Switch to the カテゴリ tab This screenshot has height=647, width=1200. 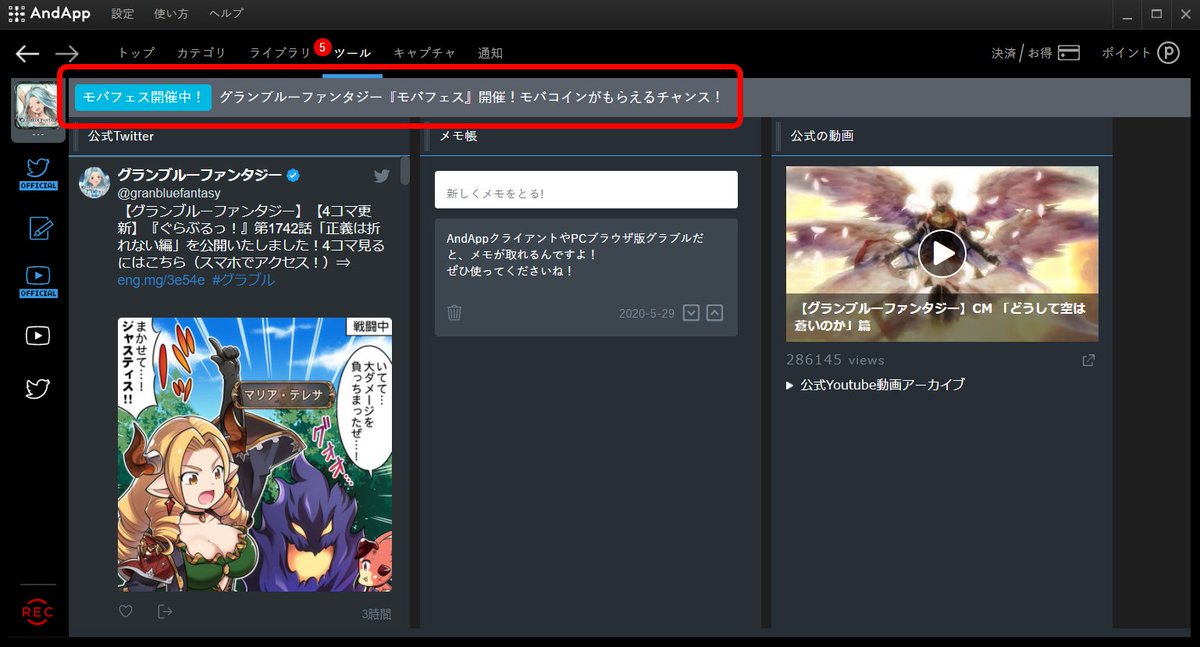pyautogui.click(x=201, y=54)
